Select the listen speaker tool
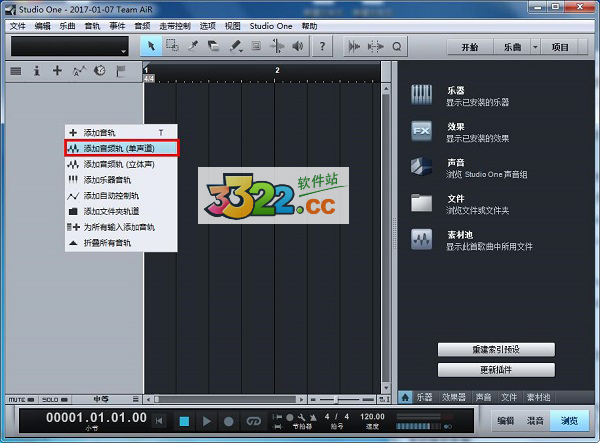 pos(298,46)
